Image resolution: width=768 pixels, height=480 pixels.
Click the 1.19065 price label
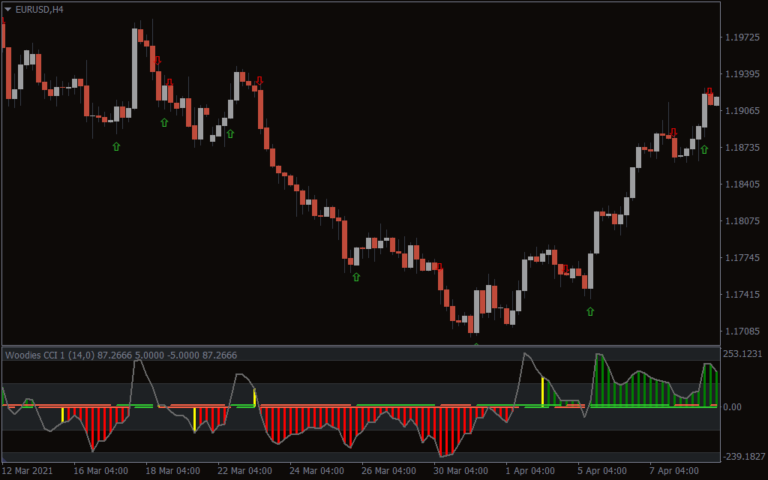pos(743,111)
